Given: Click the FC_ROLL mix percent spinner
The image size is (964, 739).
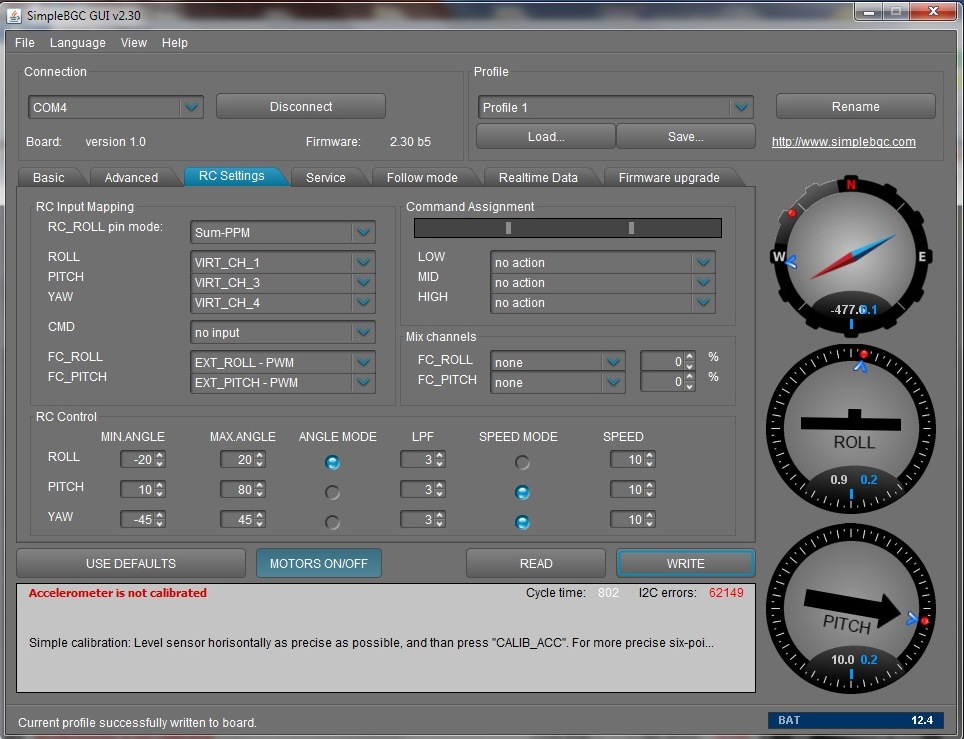Looking at the screenshot, I should pos(690,361).
